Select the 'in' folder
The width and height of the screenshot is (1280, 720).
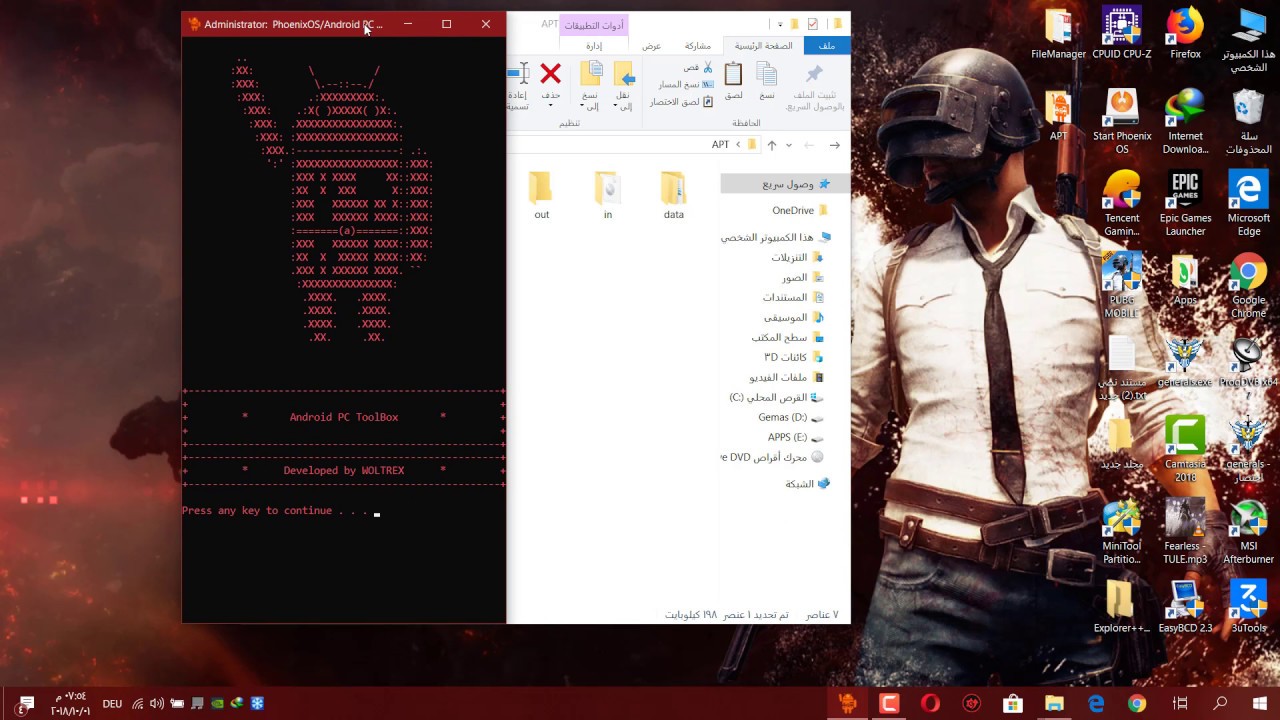click(607, 195)
